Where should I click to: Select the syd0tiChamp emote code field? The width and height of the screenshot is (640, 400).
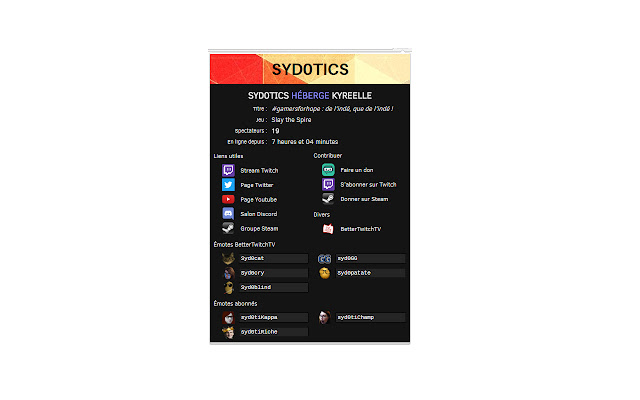click(370, 317)
